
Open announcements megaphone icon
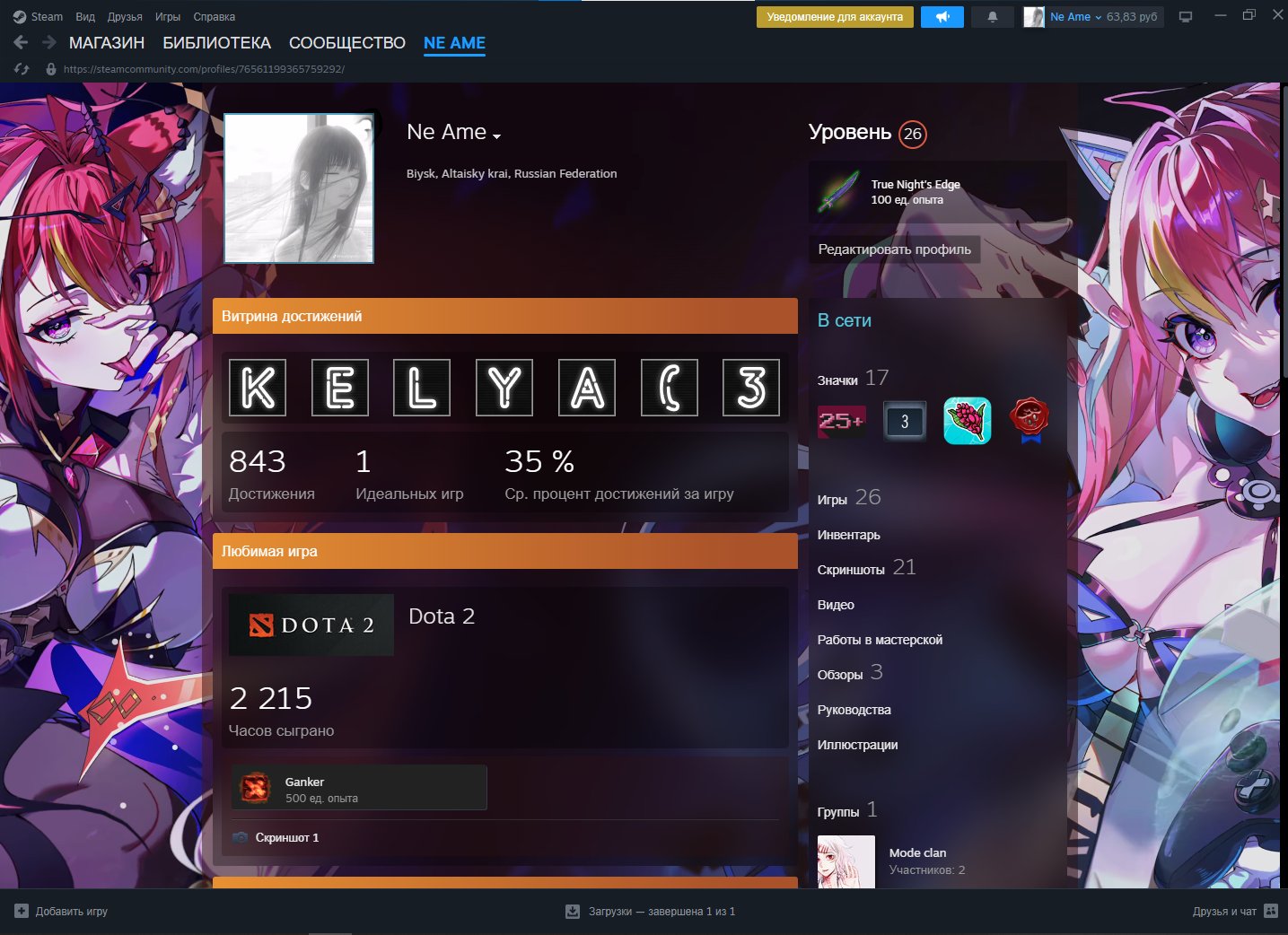(942, 17)
